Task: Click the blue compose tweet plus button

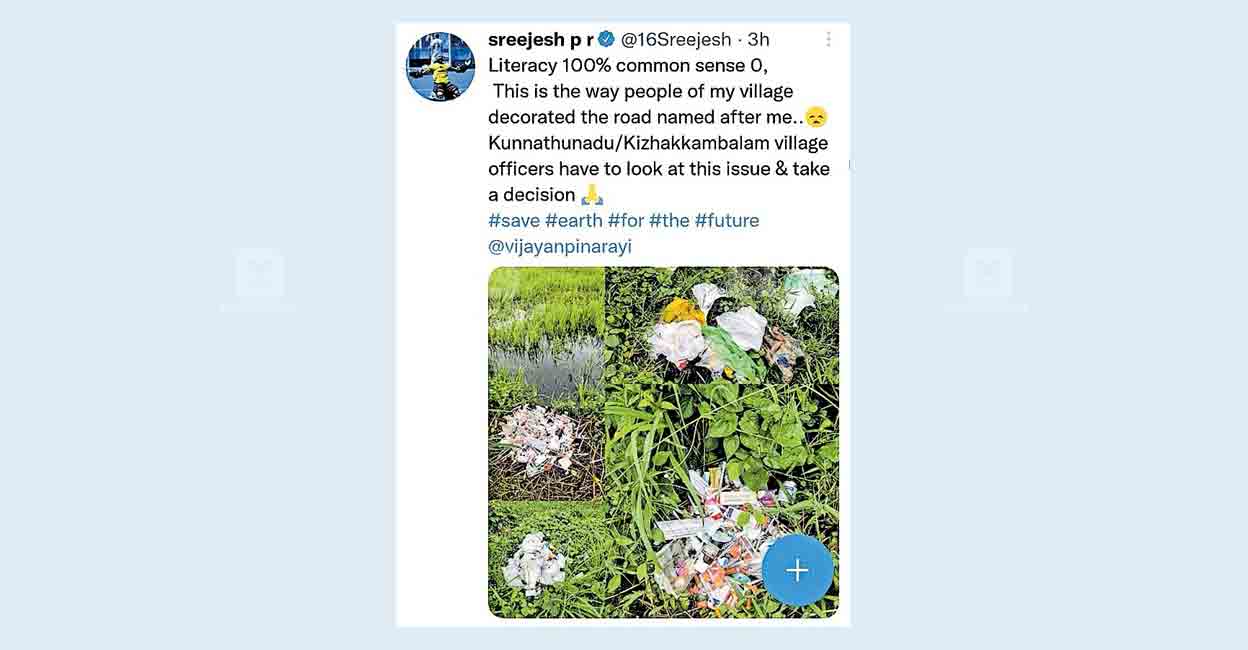Action: click(x=797, y=570)
